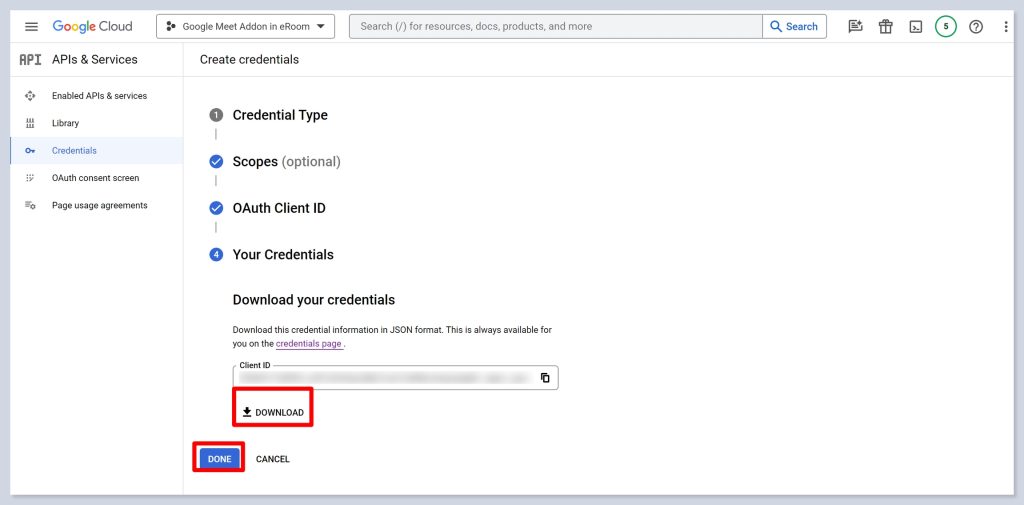The image size is (1024, 505).
Task: Open the three-dot more options menu
Action: click(1006, 27)
